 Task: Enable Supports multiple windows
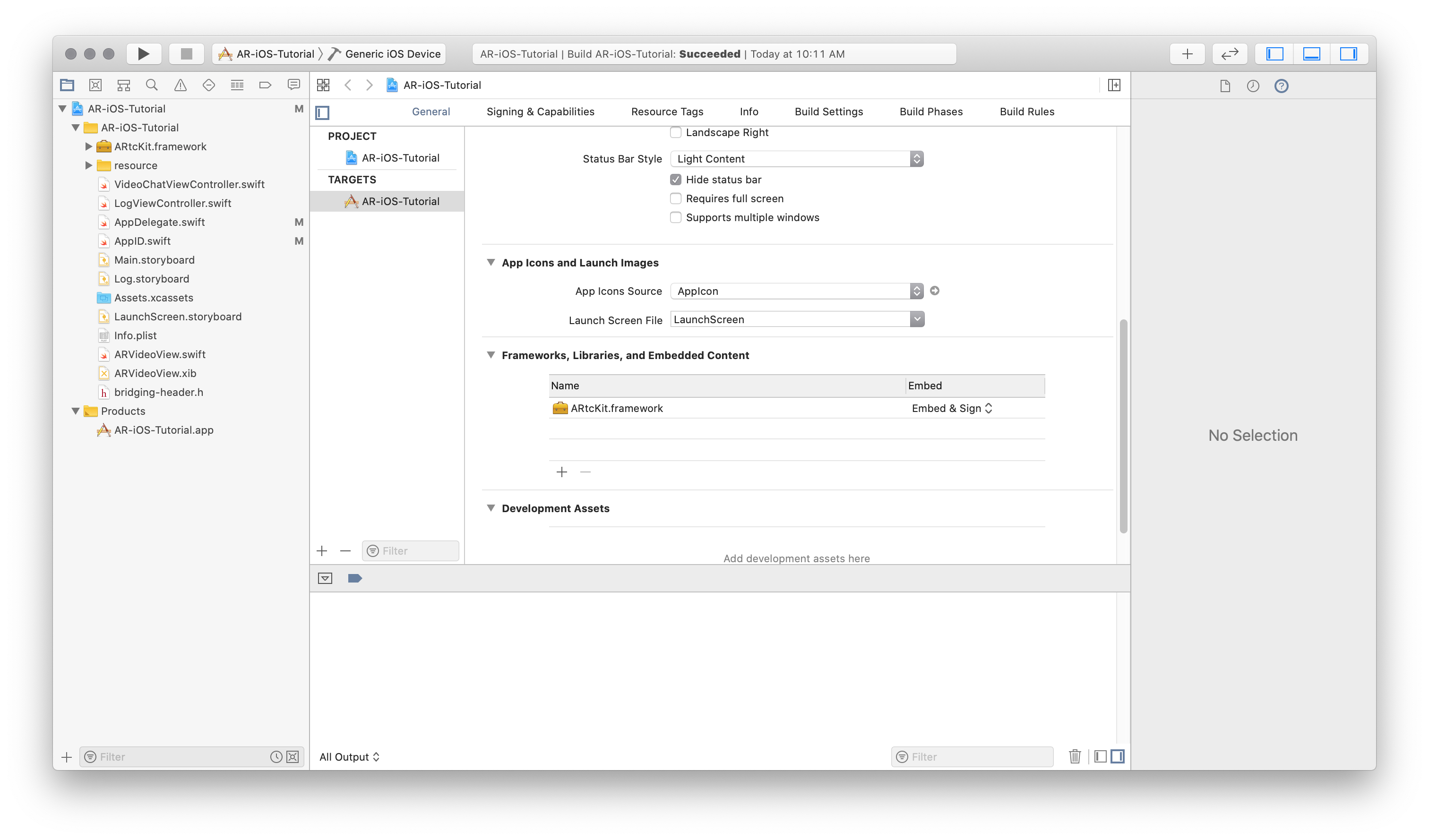tap(675, 218)
